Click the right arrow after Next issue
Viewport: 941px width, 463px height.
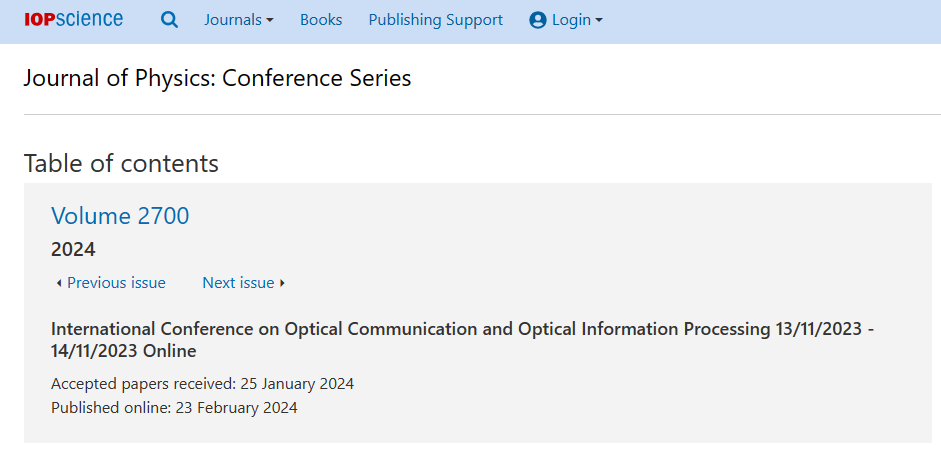click(x=283, y=283)
